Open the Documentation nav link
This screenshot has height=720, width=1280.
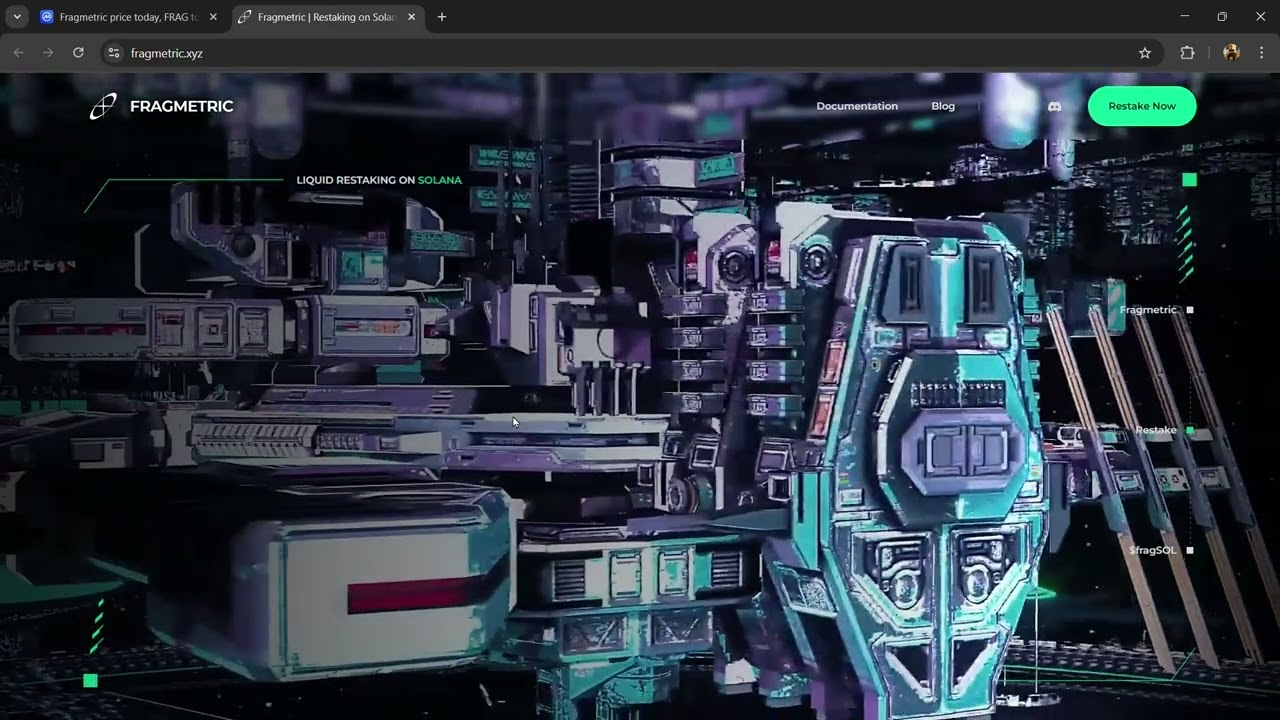pos(857,106)
